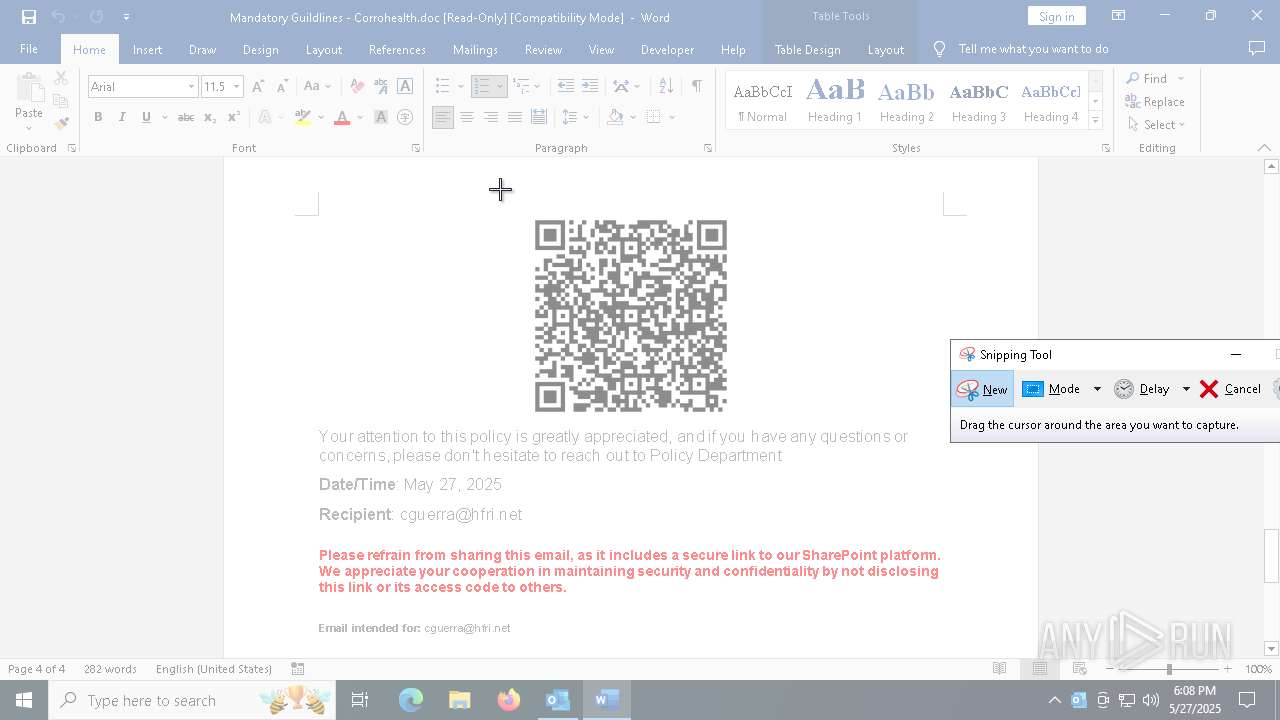The height and width of the screenshot is (720, 1280).
Task: Click the character shading icon
Action: click(x=381, y=117)
